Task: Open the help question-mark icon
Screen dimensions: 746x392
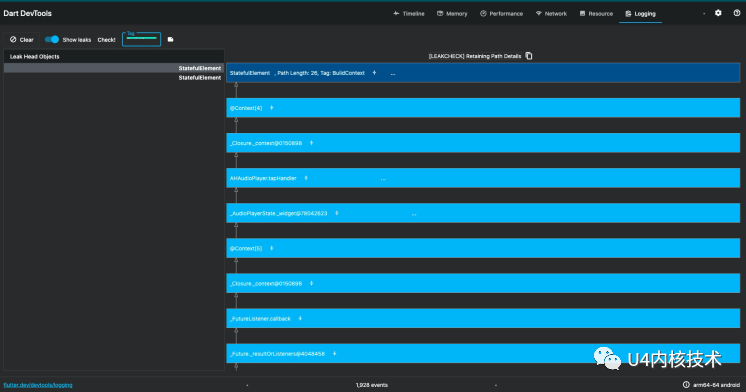Action: [736, 13]
